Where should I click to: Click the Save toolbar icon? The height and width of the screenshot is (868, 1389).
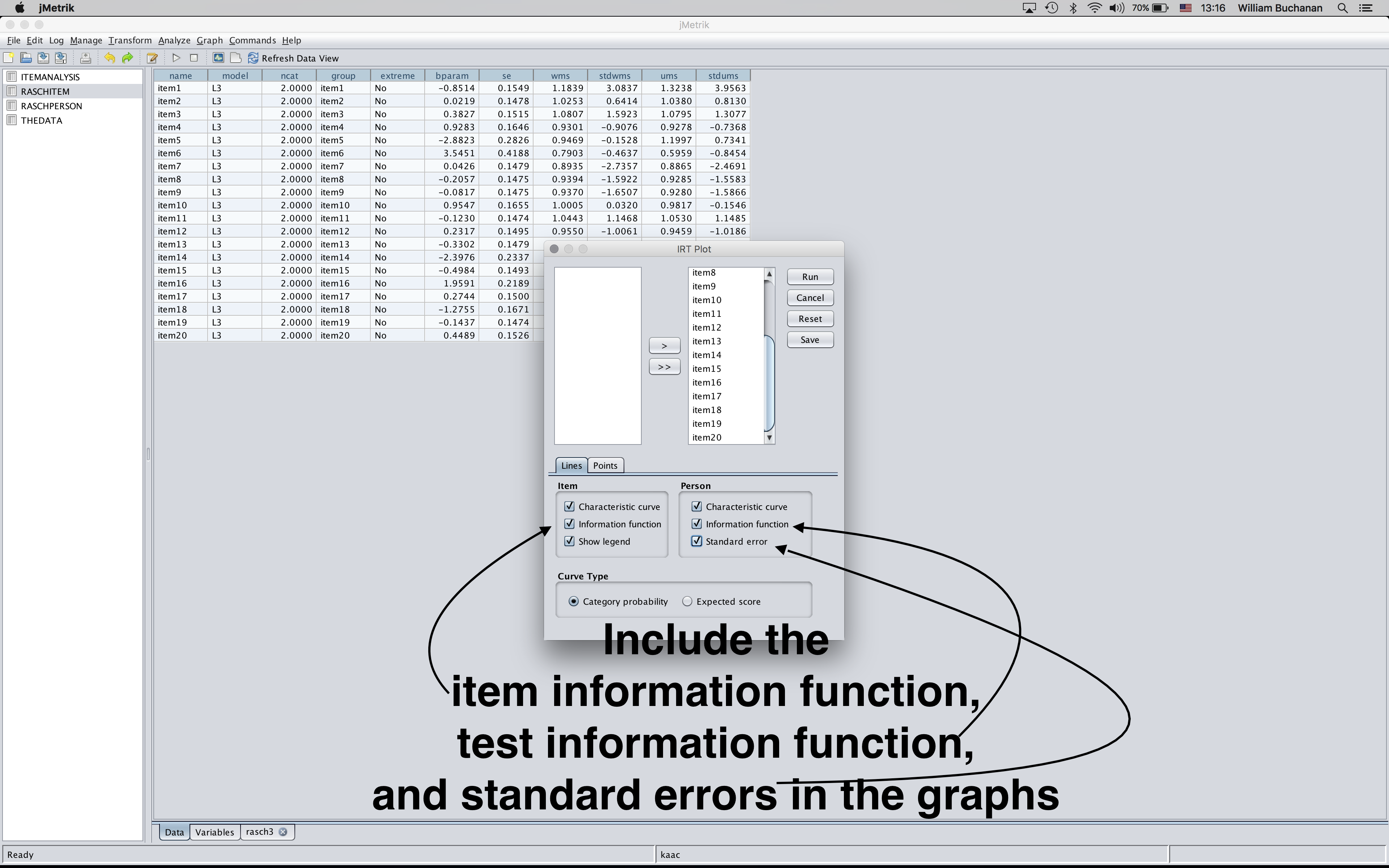pyautogui.click(x=43, y=58)
